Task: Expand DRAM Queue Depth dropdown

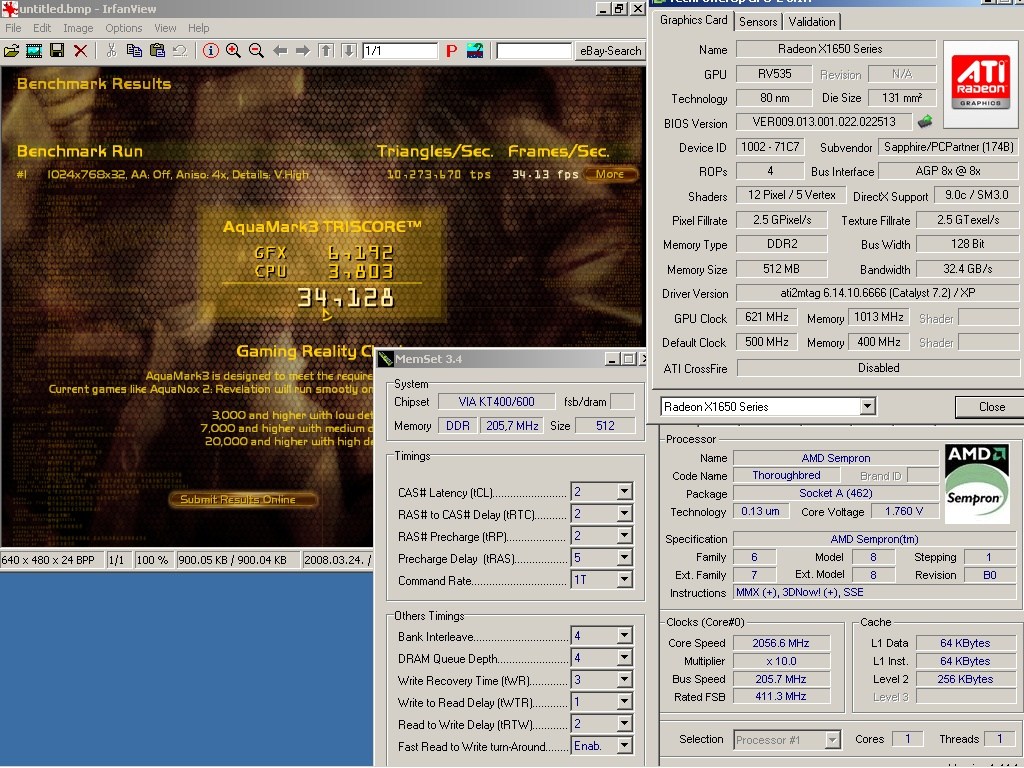Action: coord(624,658)
